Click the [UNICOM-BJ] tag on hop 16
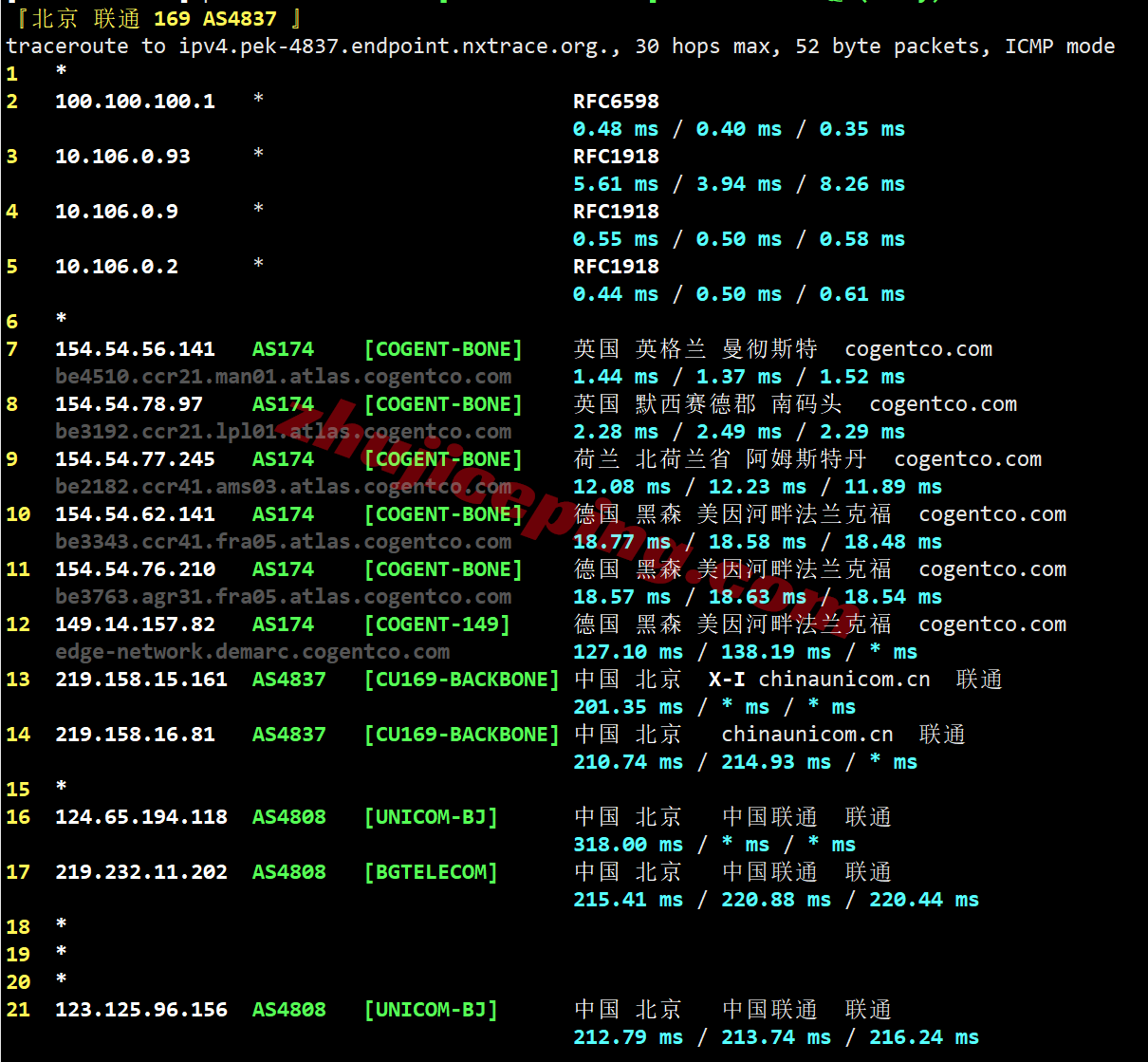1148x1062 pixels. (431, 817)
